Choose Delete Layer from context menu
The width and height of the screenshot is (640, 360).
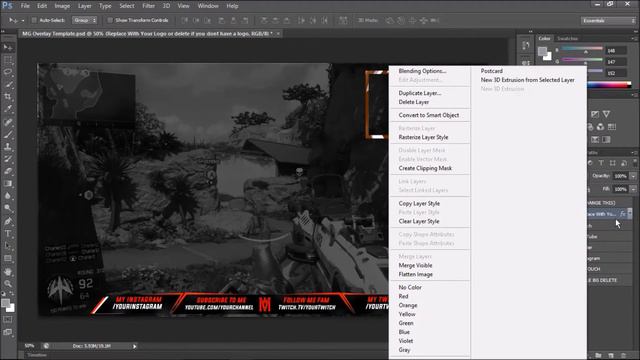click(x=414, y=102)
